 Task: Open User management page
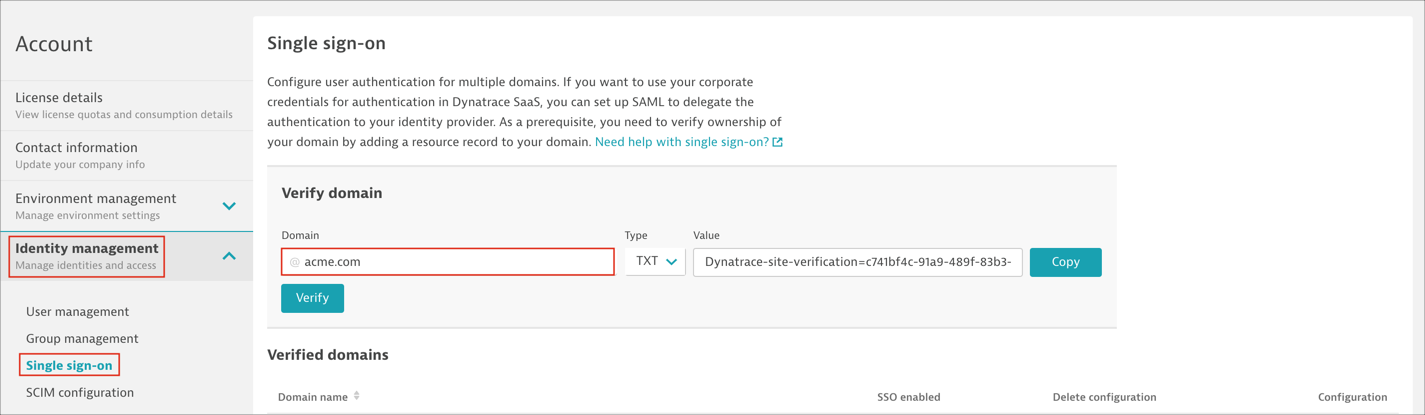tap(77, 312)
